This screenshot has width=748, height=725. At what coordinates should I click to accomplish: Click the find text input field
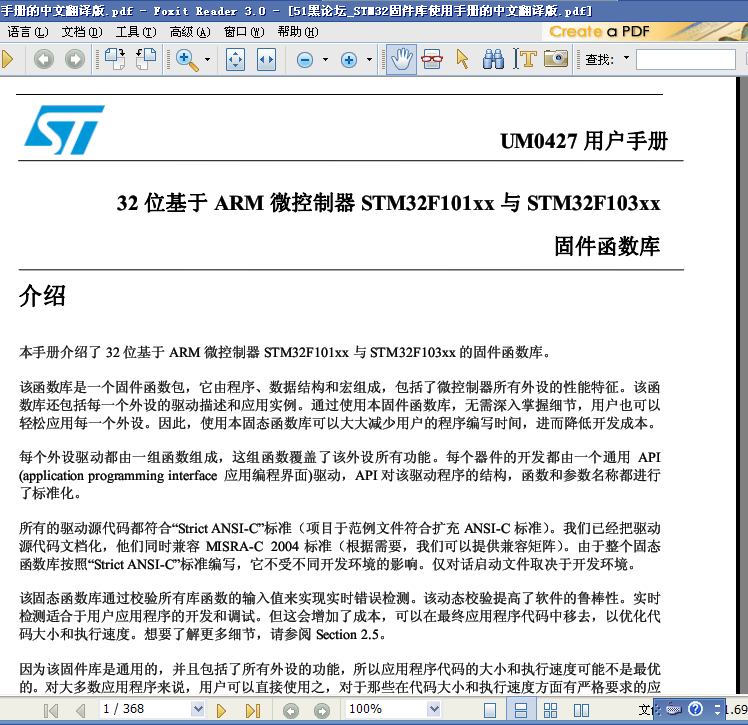pos(686,60)
